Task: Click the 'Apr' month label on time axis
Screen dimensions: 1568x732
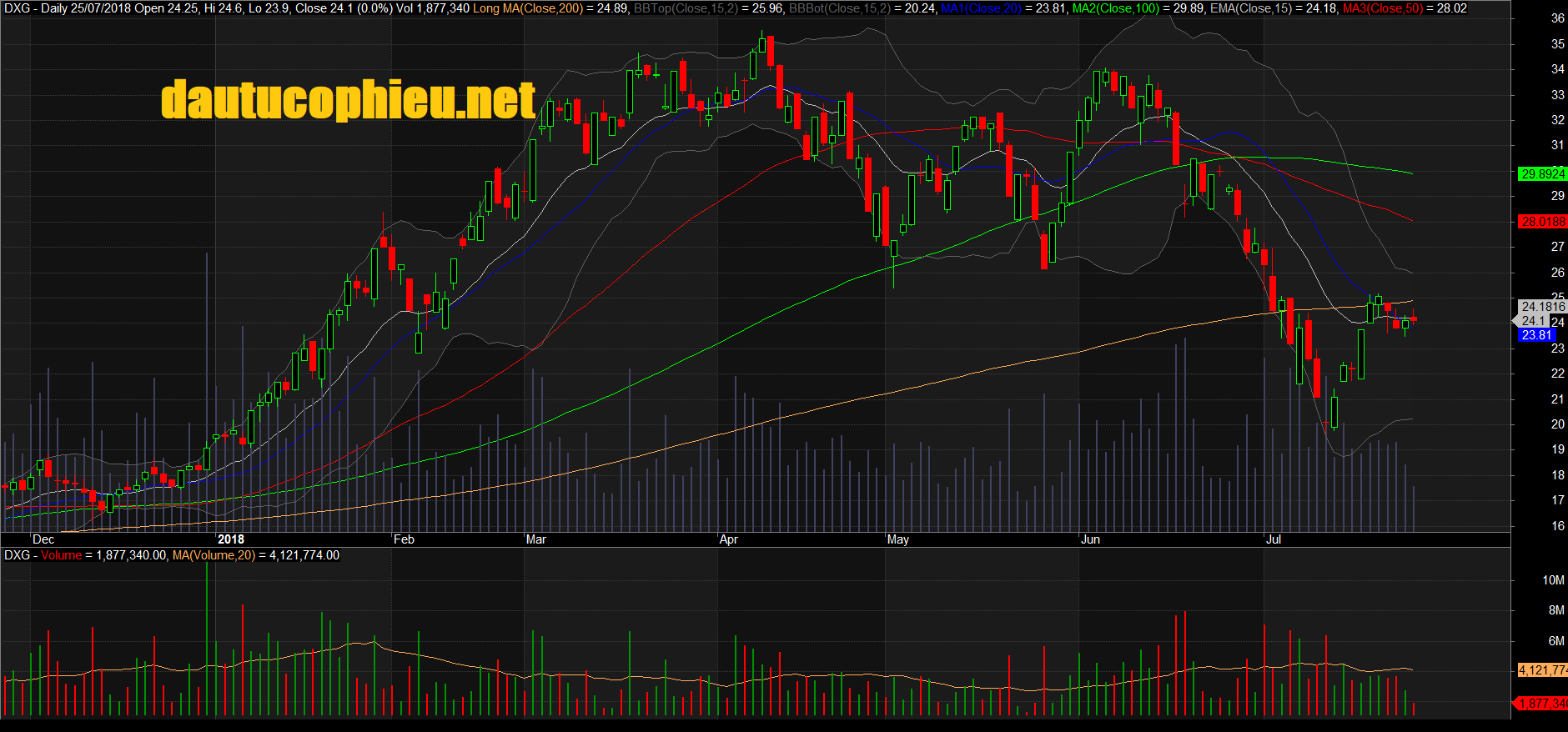Action: (729, 539)
